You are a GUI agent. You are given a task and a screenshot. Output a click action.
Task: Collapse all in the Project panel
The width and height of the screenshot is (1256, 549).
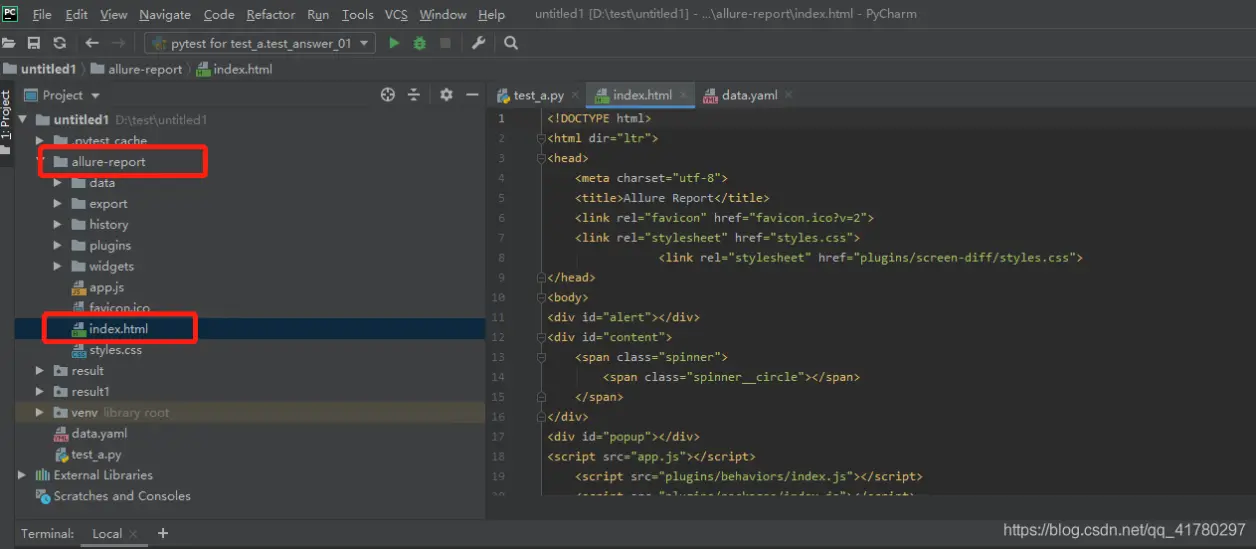(x=414, y=95)
